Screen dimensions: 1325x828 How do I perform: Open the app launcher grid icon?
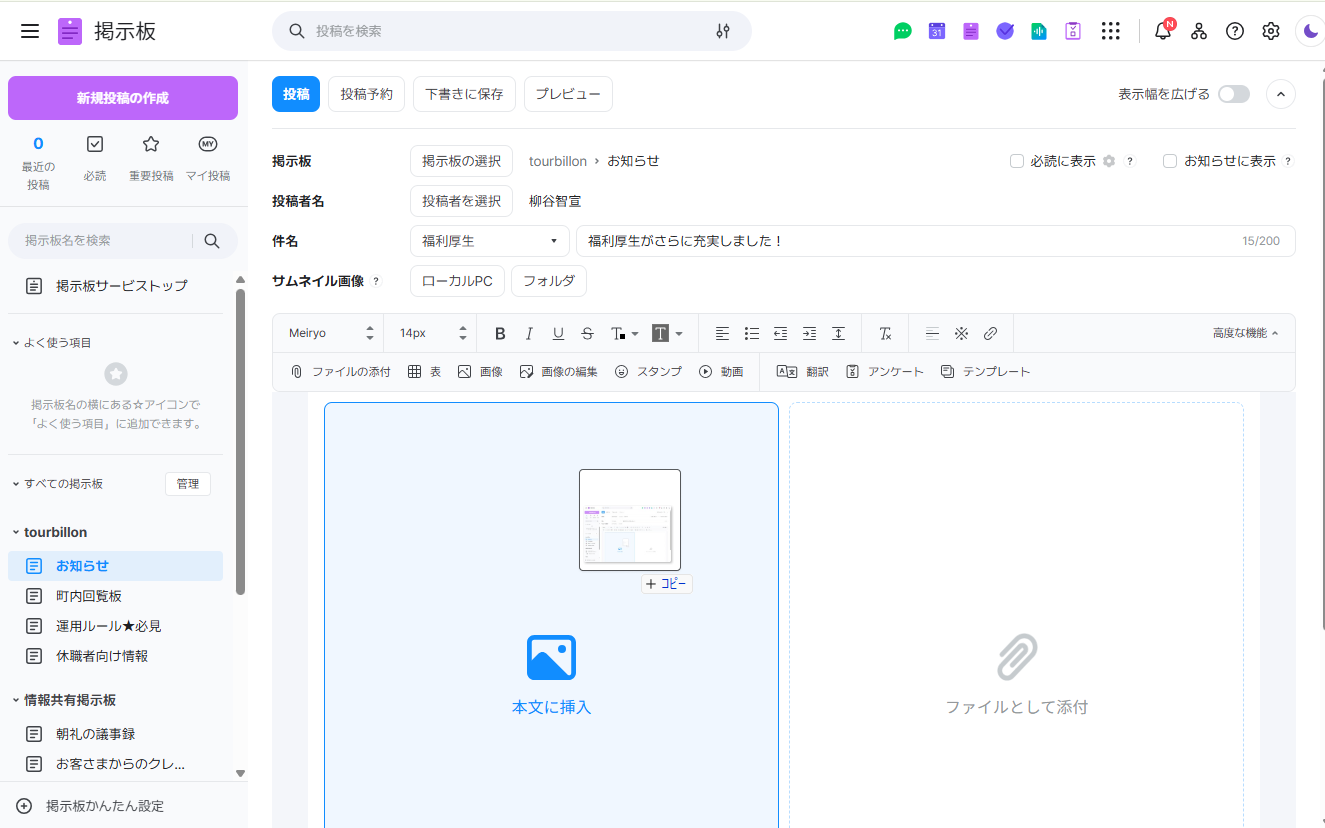point(1110,31)
